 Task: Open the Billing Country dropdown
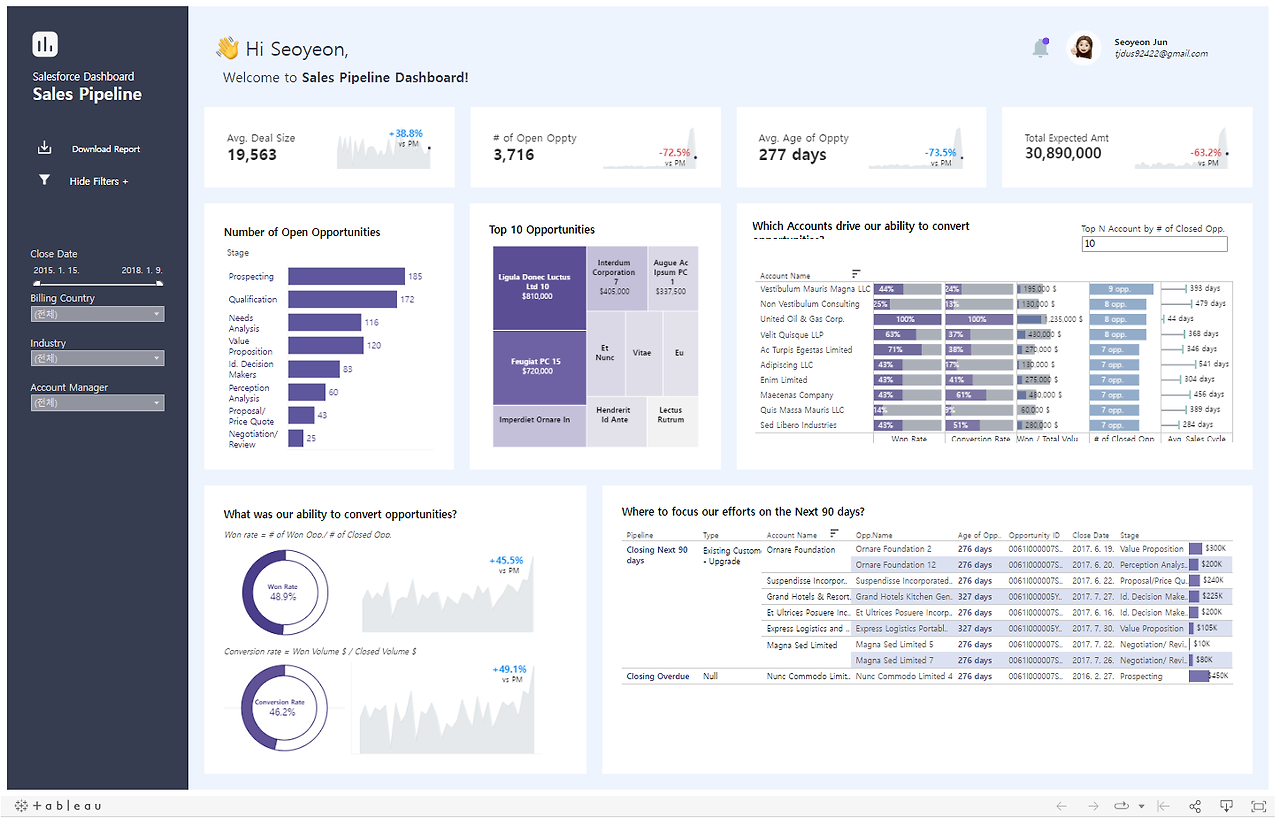96,313
